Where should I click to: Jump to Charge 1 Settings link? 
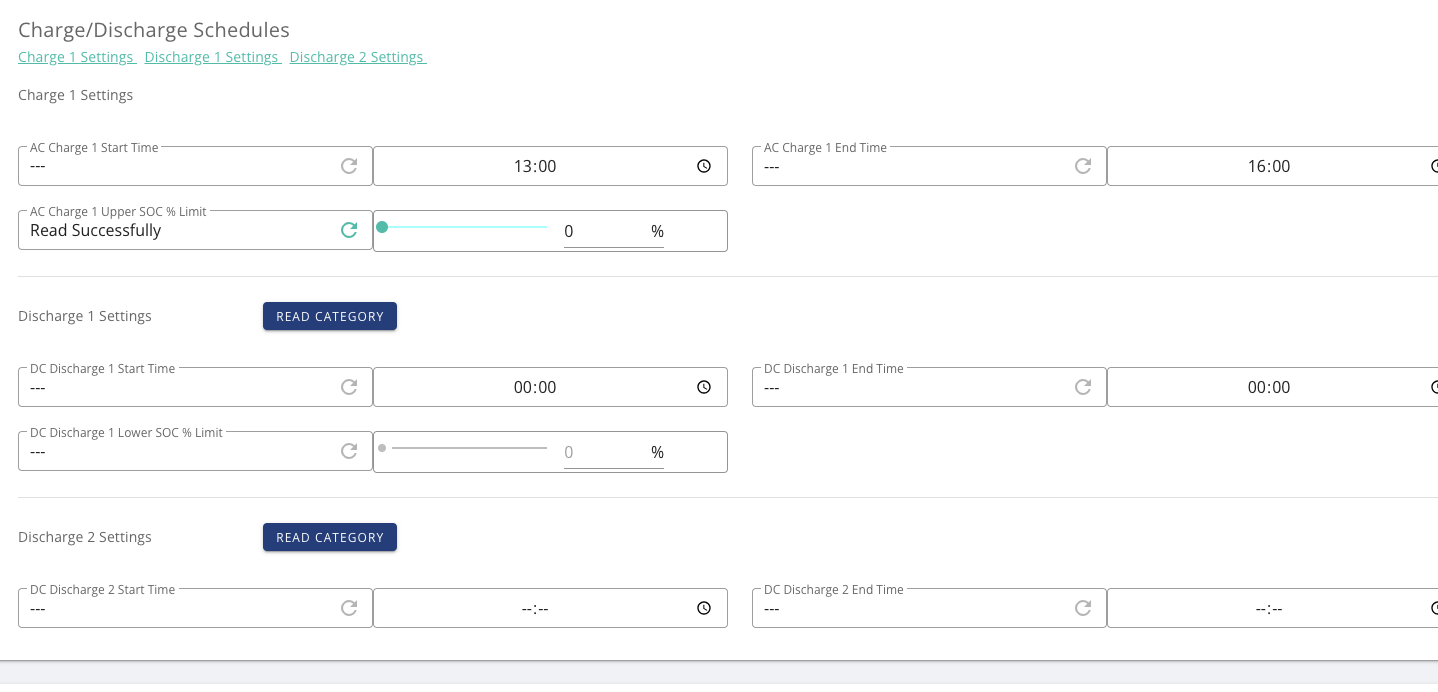pyautogui.click(x=77, y=57)
